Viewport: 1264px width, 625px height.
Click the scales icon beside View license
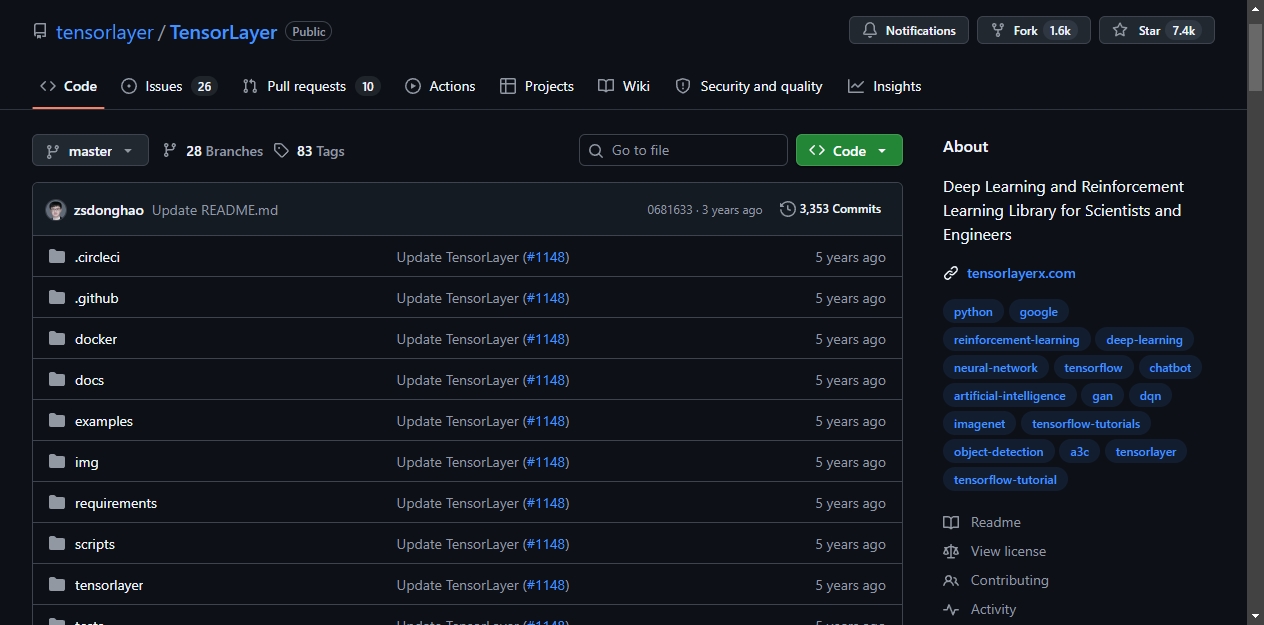951,551
